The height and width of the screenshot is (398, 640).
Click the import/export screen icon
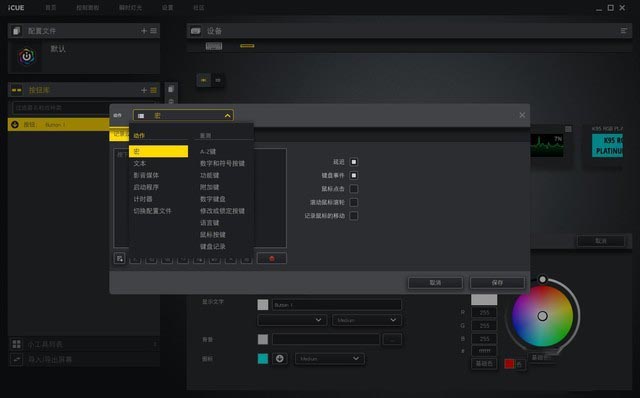pyautogui.click(x=17, y=360)
